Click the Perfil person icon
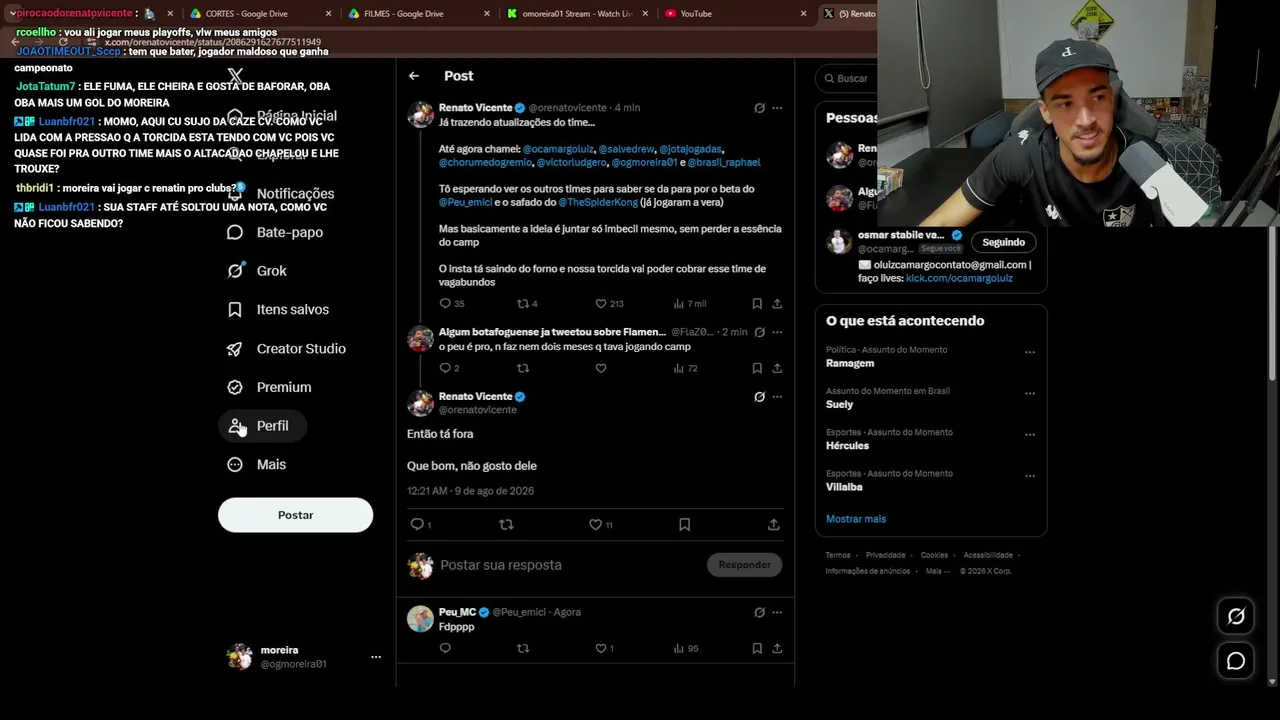The image size is (1280, 720). pos(235,426)
